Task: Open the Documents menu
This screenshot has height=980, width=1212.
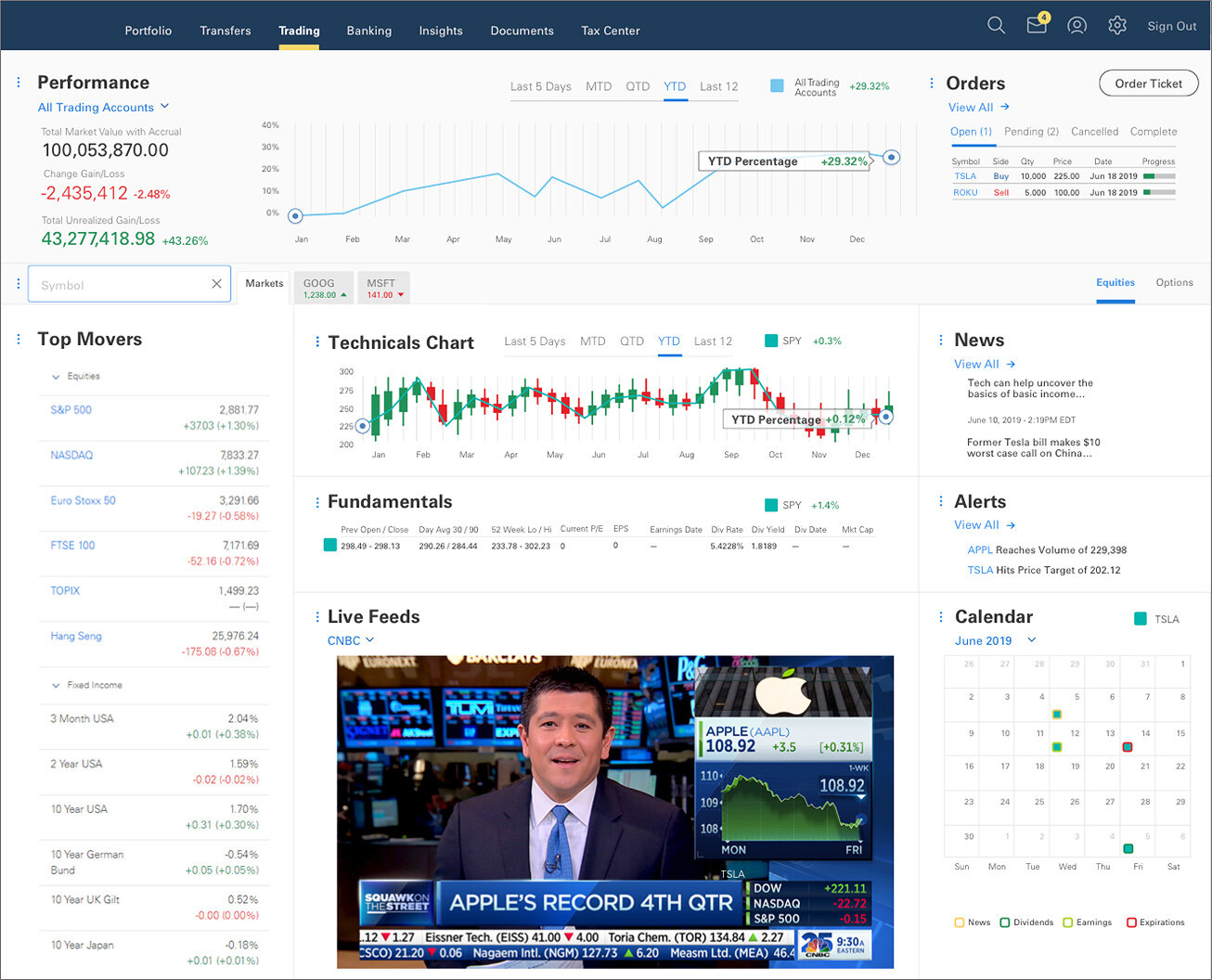Action: [522, 31]
